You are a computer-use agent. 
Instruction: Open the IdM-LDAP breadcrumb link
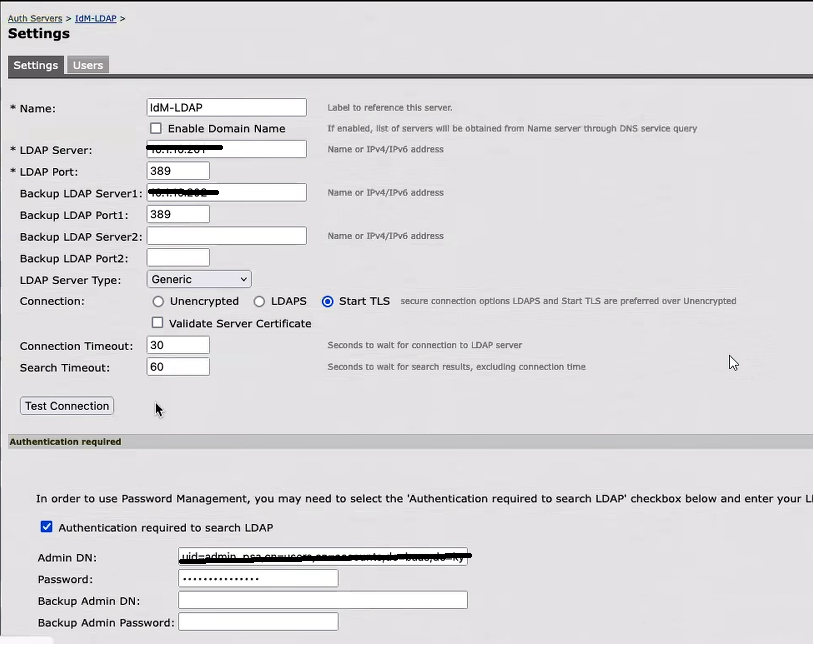click(x=96, y=18)
